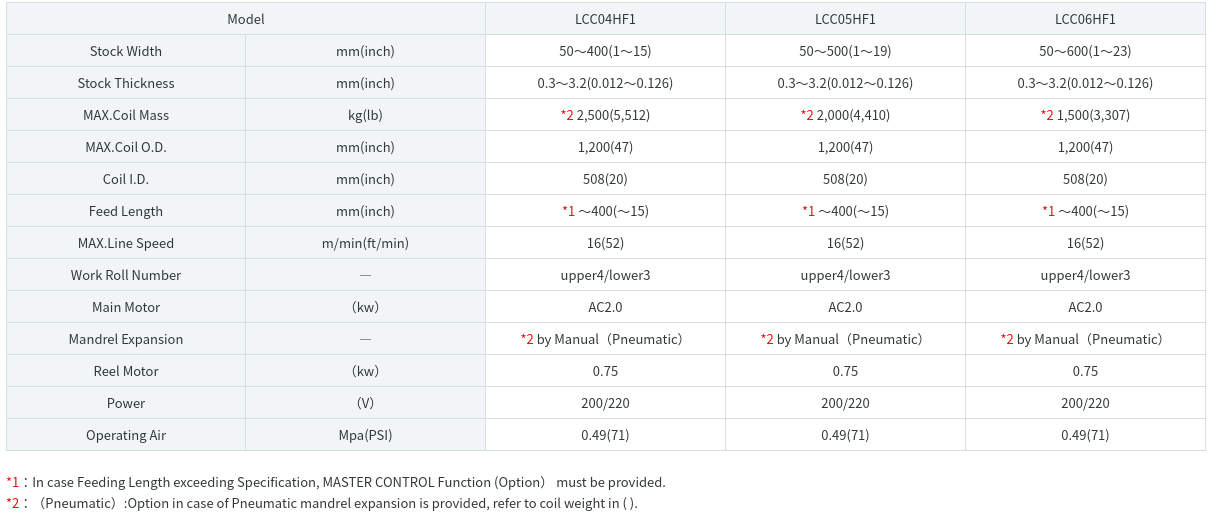This screenshot has height=530, width=1223.
Task: Select the Stock Width row label
Action: pyautogui.click(x=126, y=51)
